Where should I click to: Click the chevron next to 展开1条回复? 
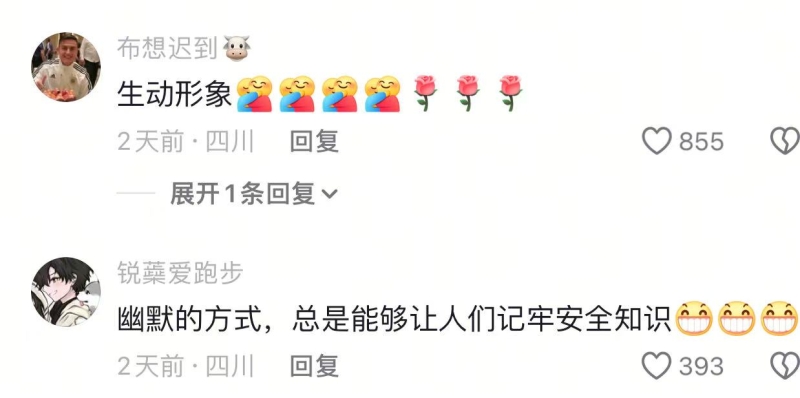pos(330,194)
